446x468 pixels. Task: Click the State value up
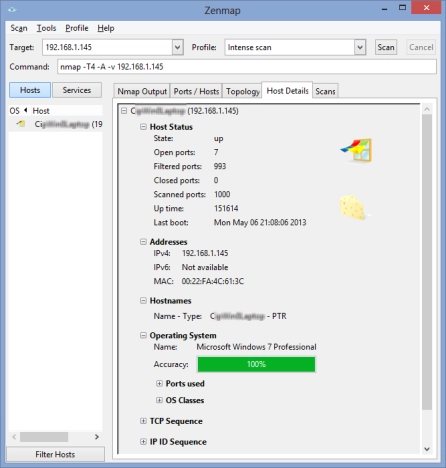tap(219, 139)
